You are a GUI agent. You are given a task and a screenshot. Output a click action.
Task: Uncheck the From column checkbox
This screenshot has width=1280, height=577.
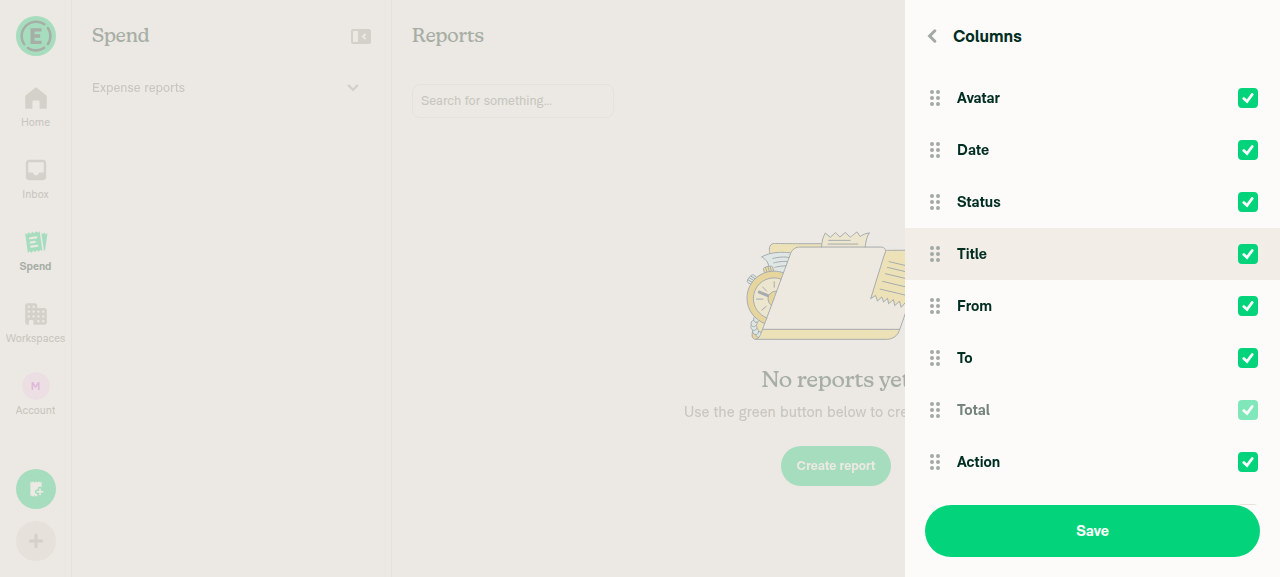pos(1248,306)
